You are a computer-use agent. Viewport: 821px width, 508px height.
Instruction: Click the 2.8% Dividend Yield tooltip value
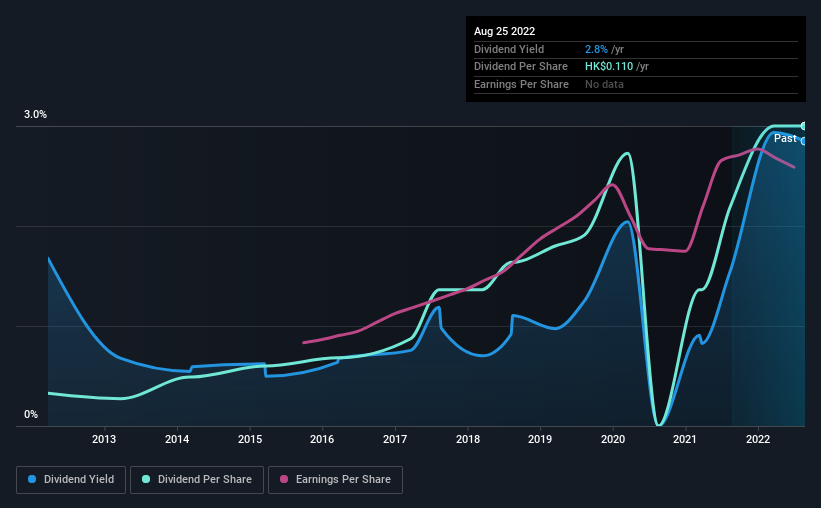tap(596, 49)
